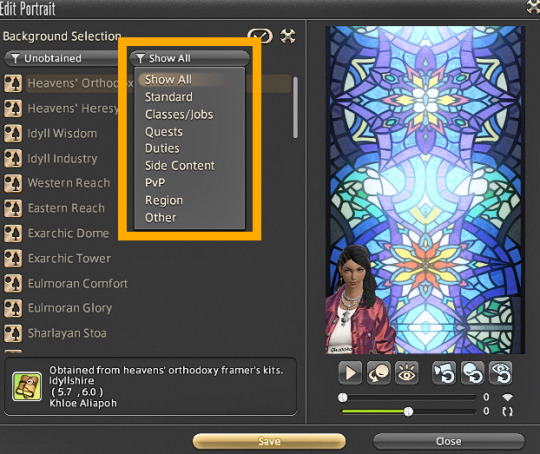Toggle eyes-follow-camera option
This screenshot has height=454, width=540.
coord(407,373)
